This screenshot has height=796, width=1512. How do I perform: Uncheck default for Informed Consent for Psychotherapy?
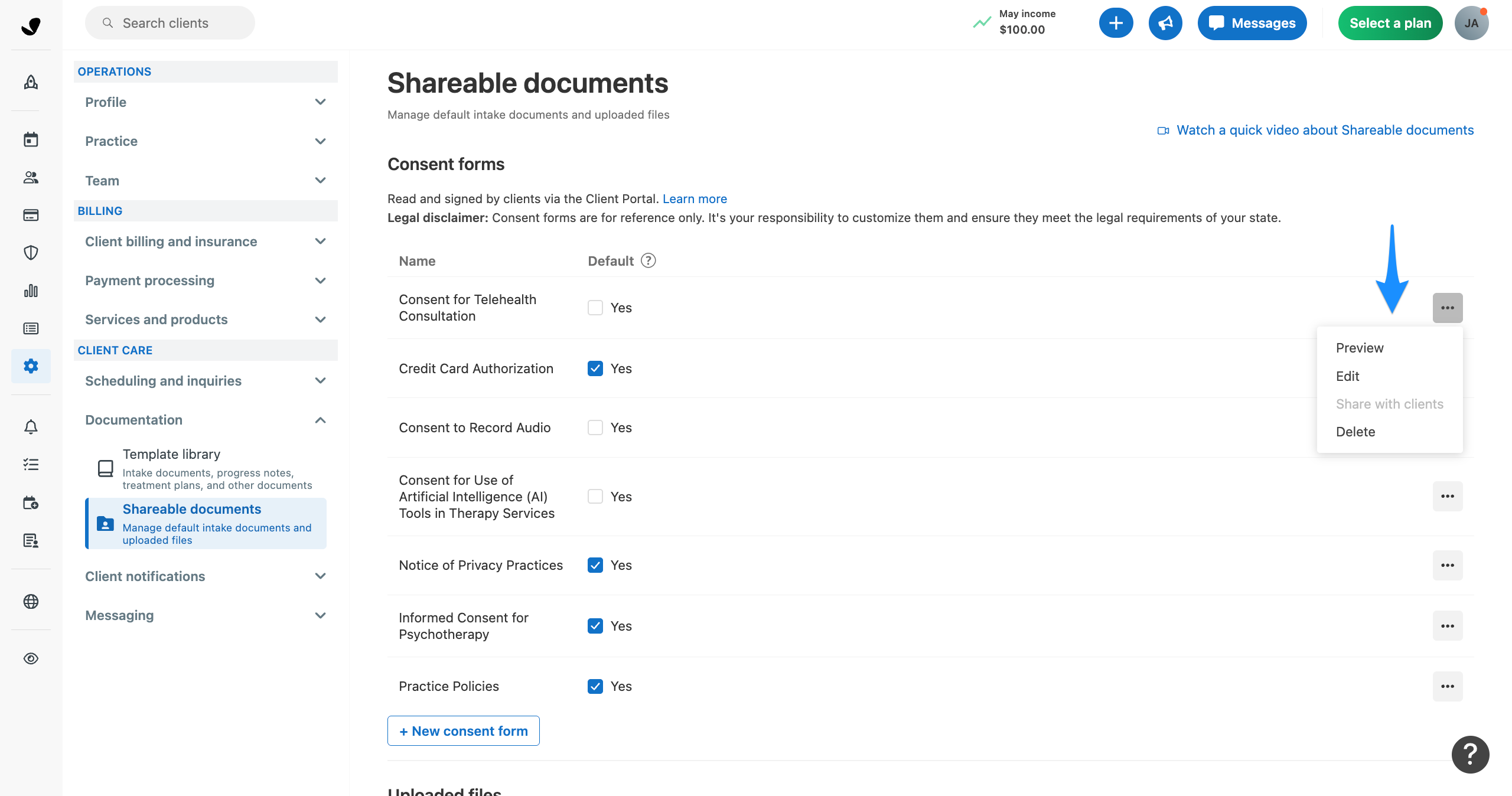coord(595,626)
